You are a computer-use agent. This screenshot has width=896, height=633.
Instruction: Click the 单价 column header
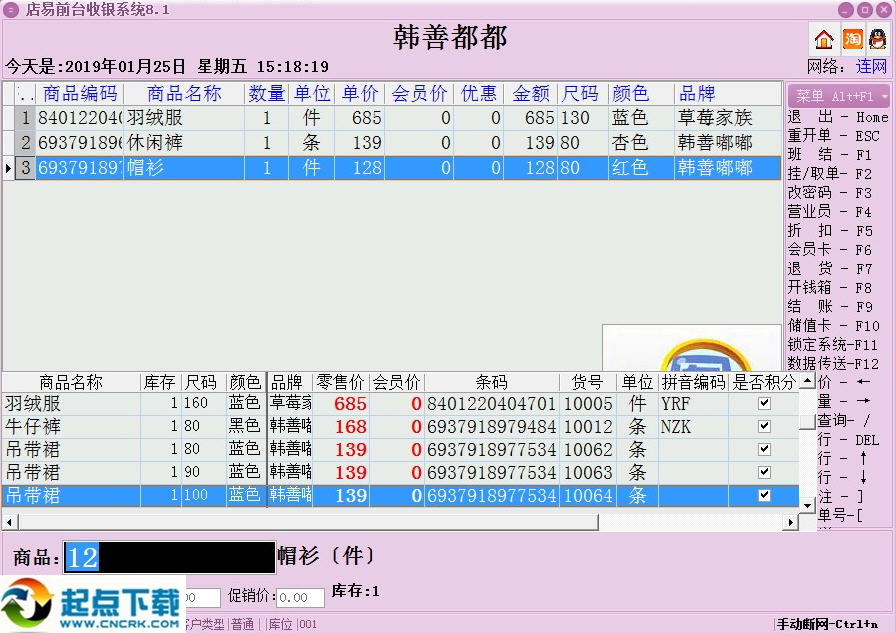(359, 93)
